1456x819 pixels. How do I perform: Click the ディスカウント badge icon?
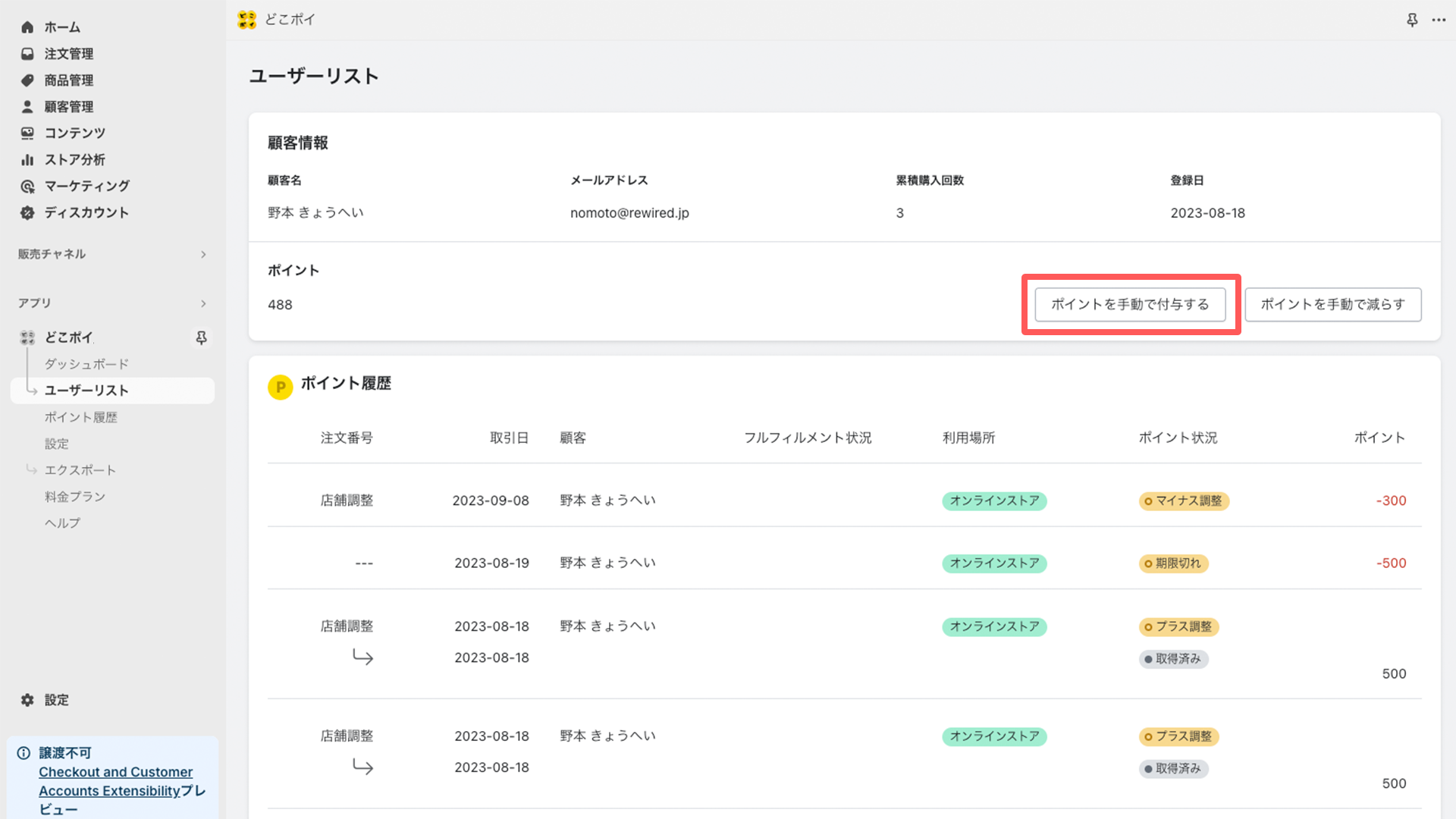(27, 213)
